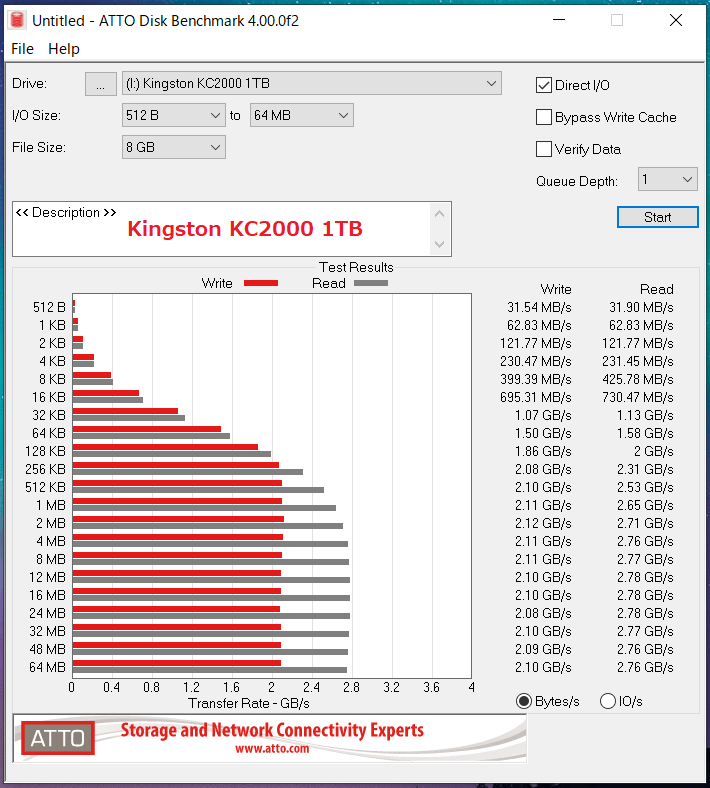Click the 64 KB write value 1.50 GB/s
This screenshot has height=788, width=710.
click(x=543, y=433)
